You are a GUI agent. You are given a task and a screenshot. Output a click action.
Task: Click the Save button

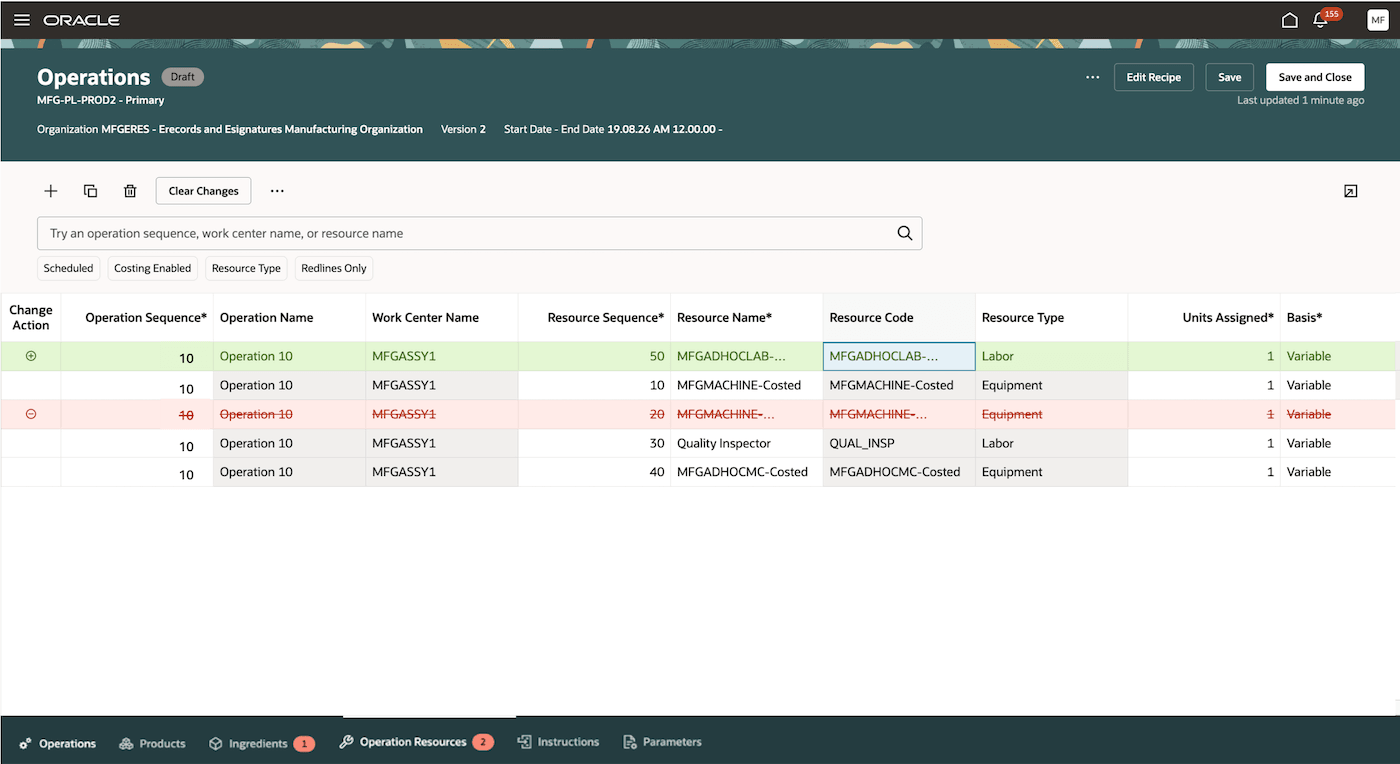coord(1230,77)
